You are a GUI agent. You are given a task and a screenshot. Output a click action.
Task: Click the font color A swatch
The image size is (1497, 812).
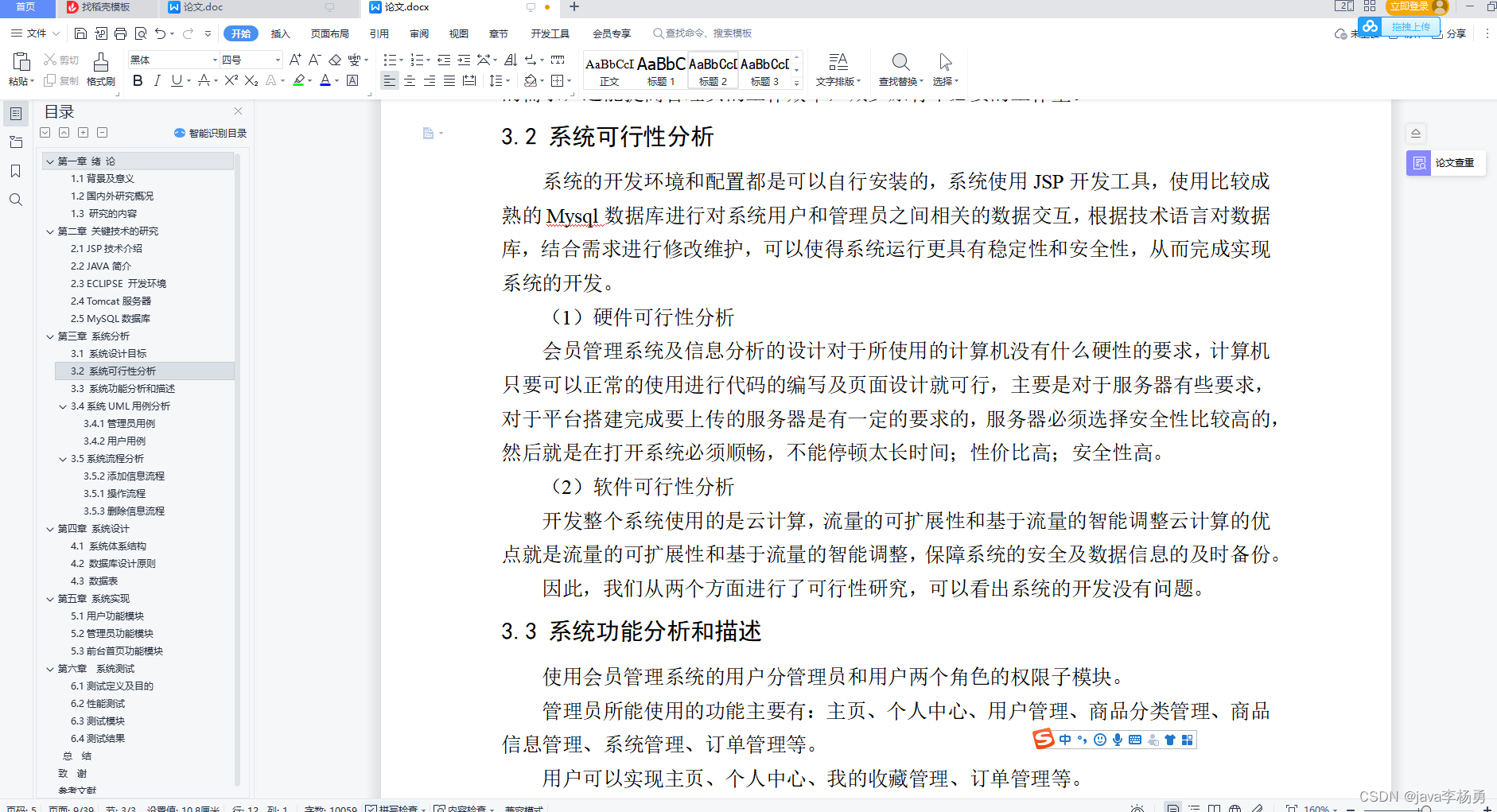(x=325, y=80)
